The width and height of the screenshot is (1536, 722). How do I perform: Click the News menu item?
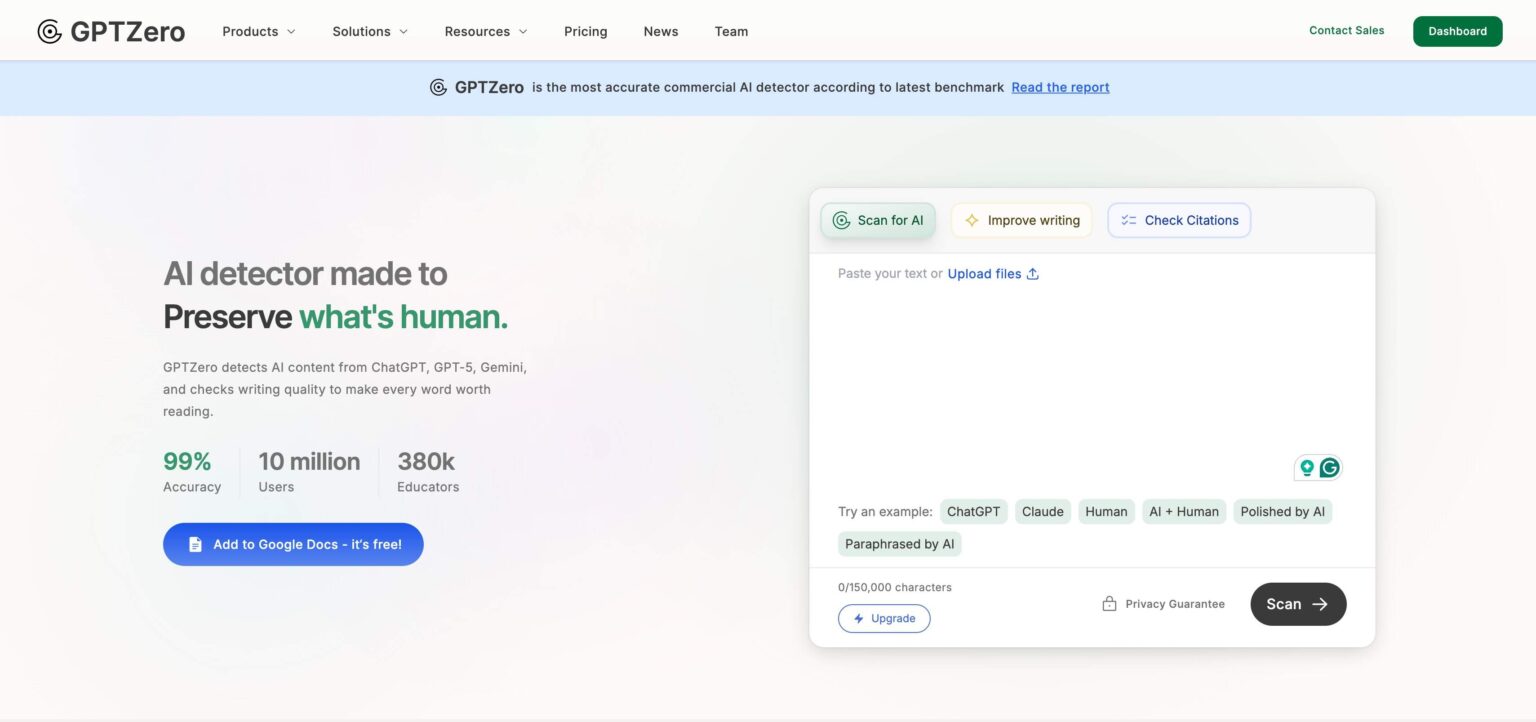click(x=660, y=31)
